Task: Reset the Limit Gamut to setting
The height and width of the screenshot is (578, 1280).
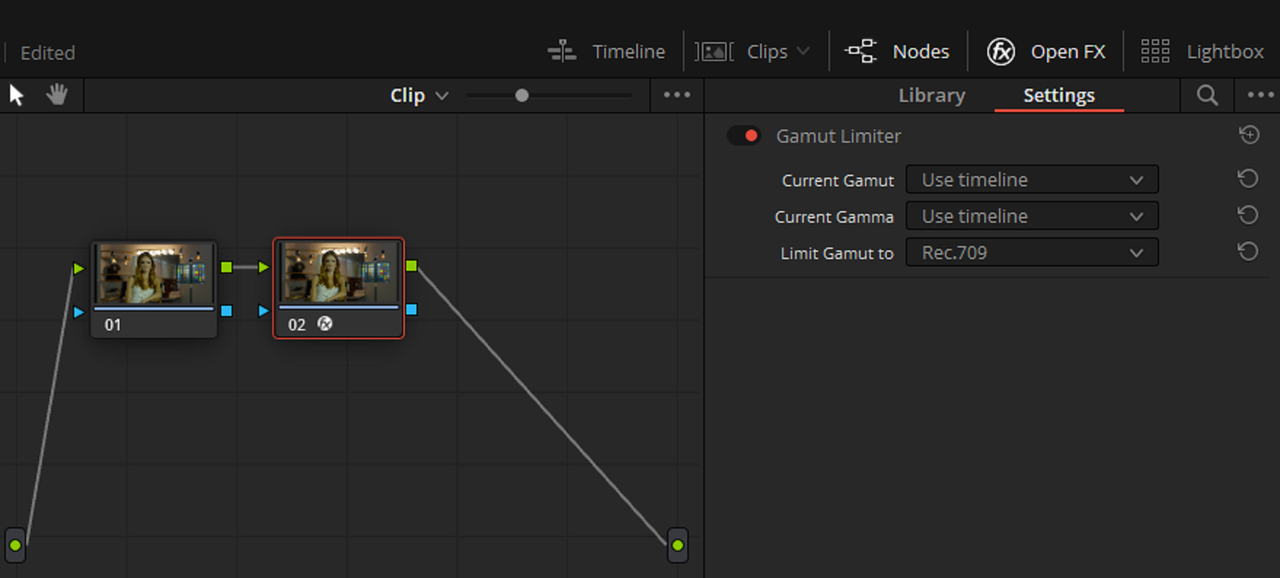Action: [1247, 252]
